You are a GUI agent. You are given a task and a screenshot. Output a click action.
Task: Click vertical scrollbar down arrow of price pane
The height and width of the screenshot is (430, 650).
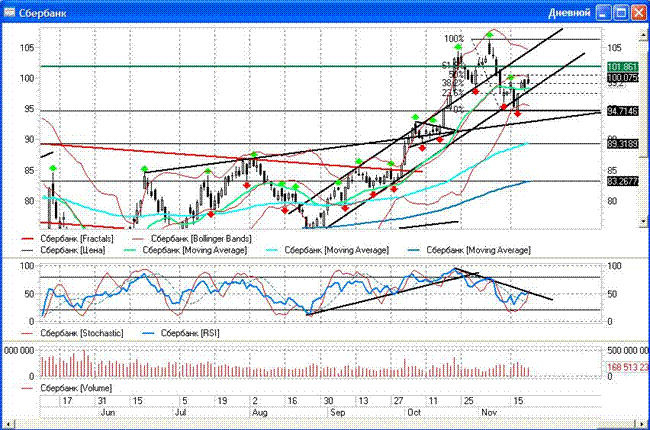coord(644,221)
